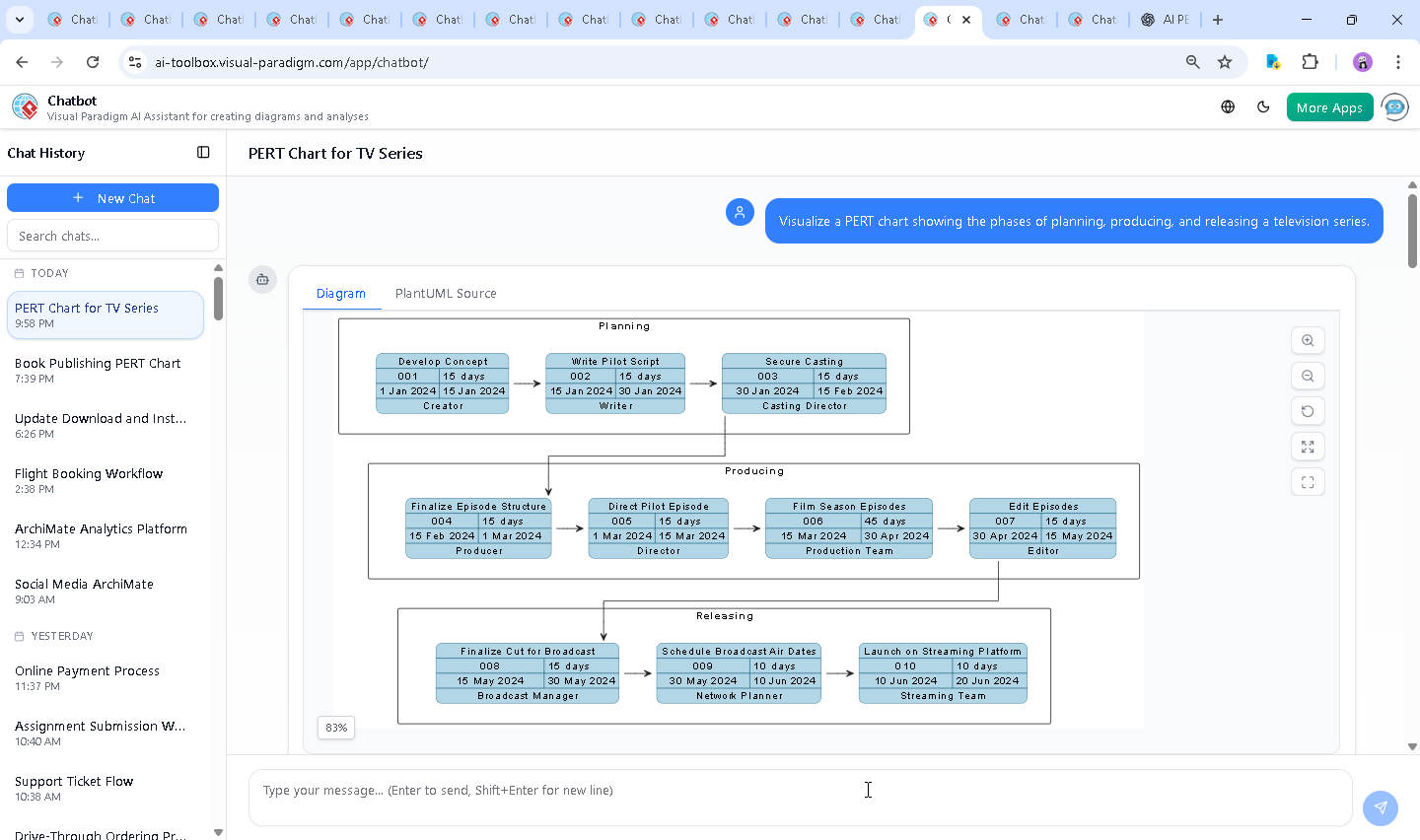Open the language globe selector

[1228, 107]
